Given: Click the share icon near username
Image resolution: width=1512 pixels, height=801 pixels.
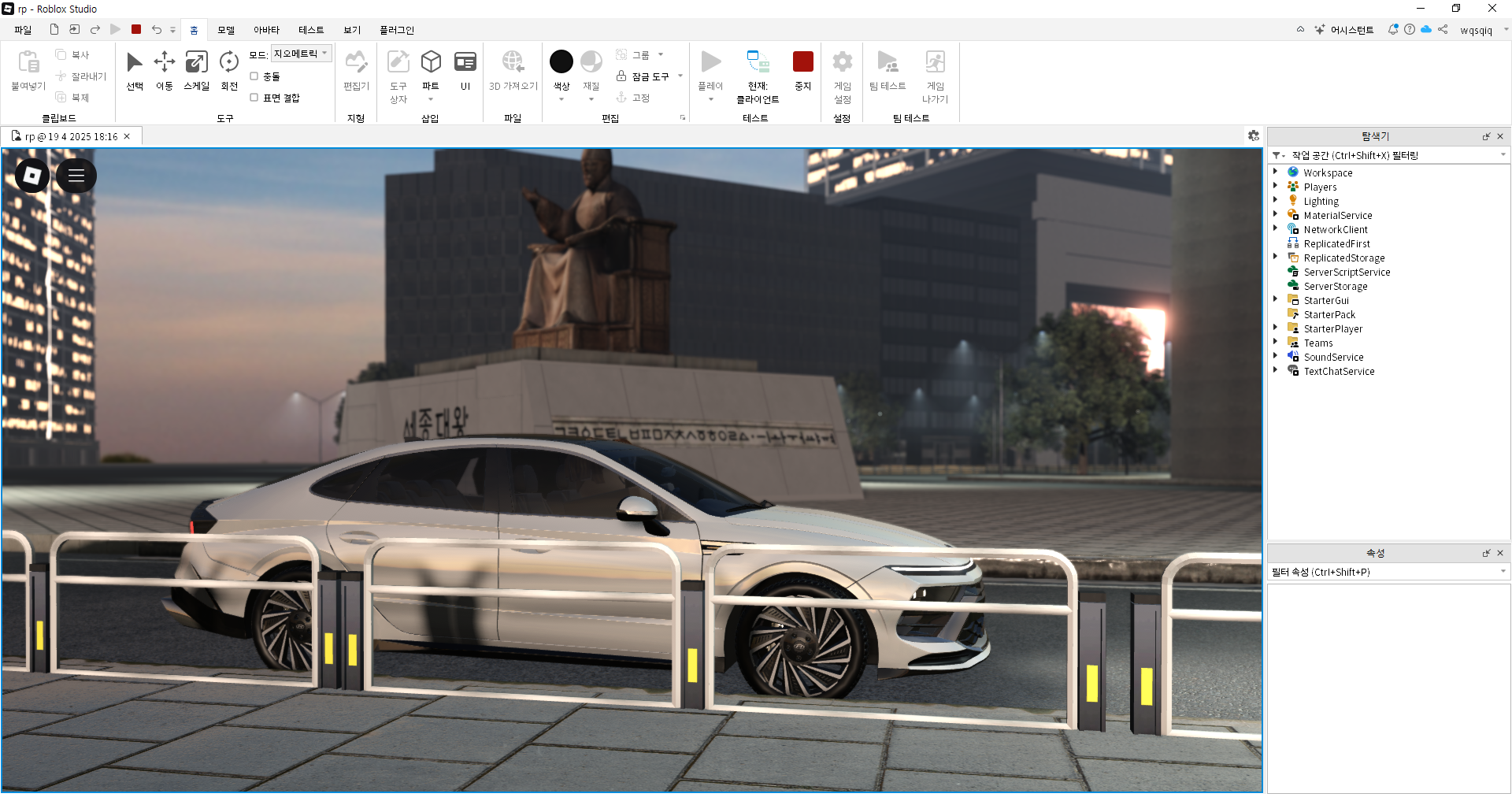Looking at the screenshot, I should (1443, 29).
